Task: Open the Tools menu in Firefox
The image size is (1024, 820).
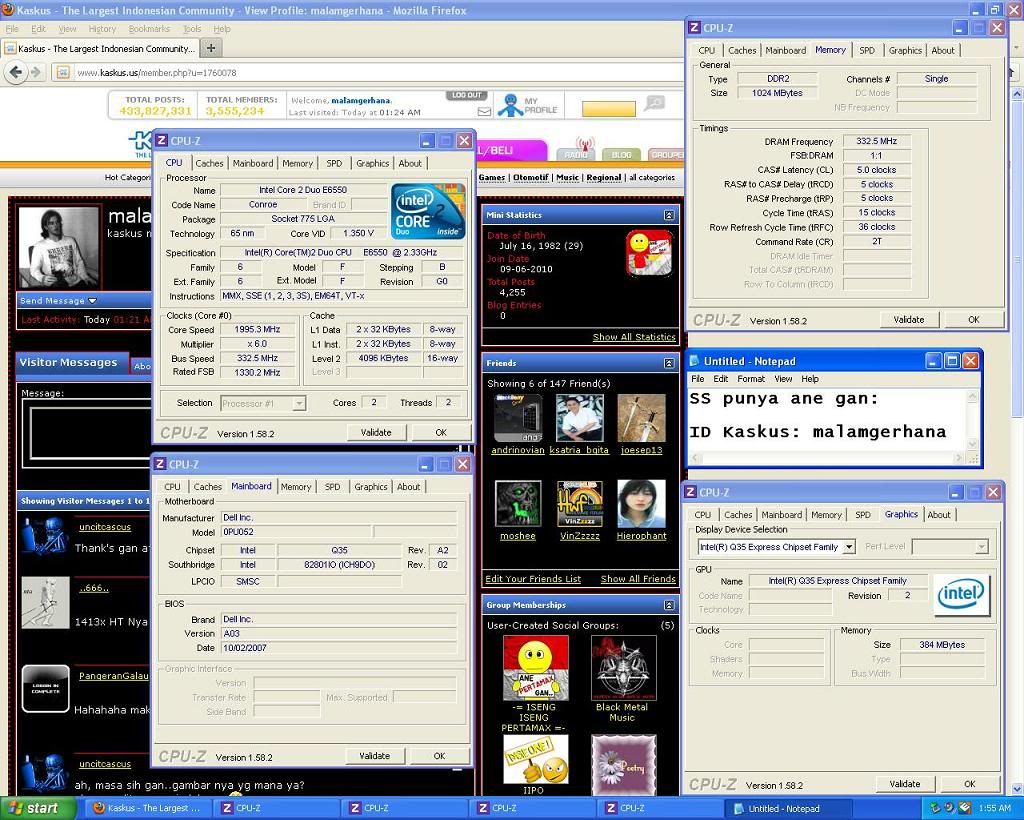Action: point(192,29)
